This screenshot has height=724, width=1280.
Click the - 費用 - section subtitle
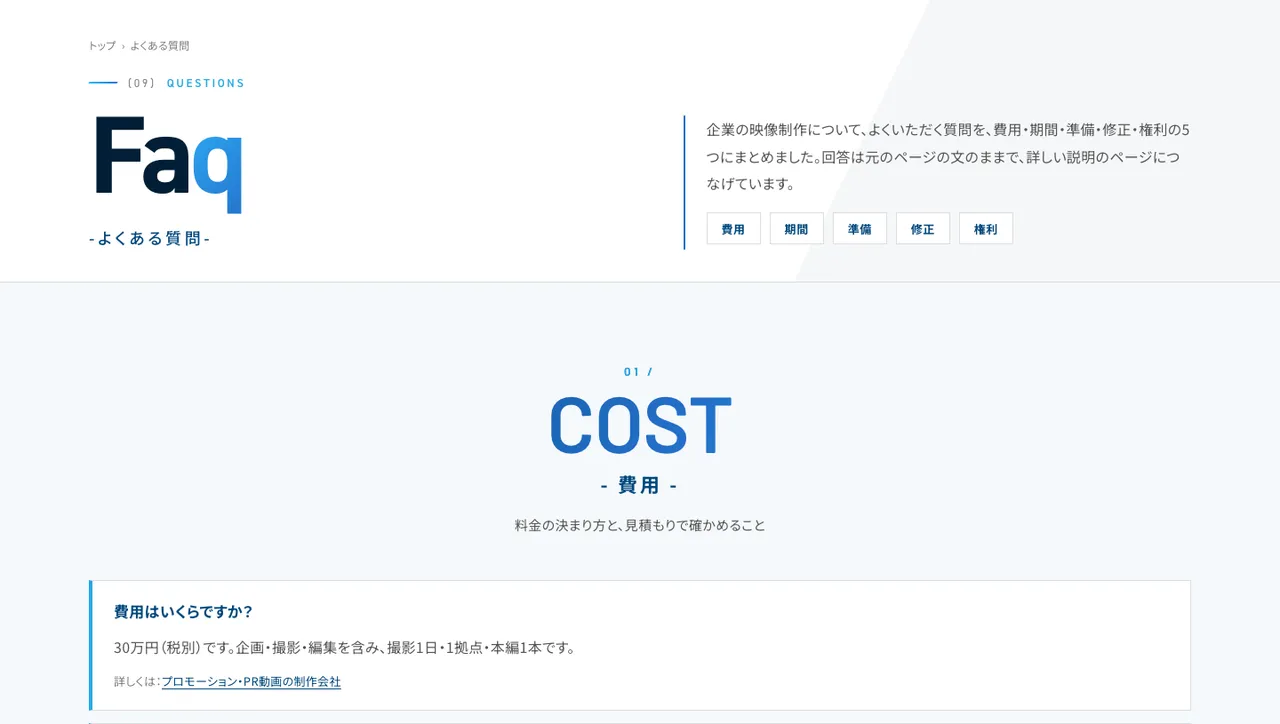tap(640, 485)
